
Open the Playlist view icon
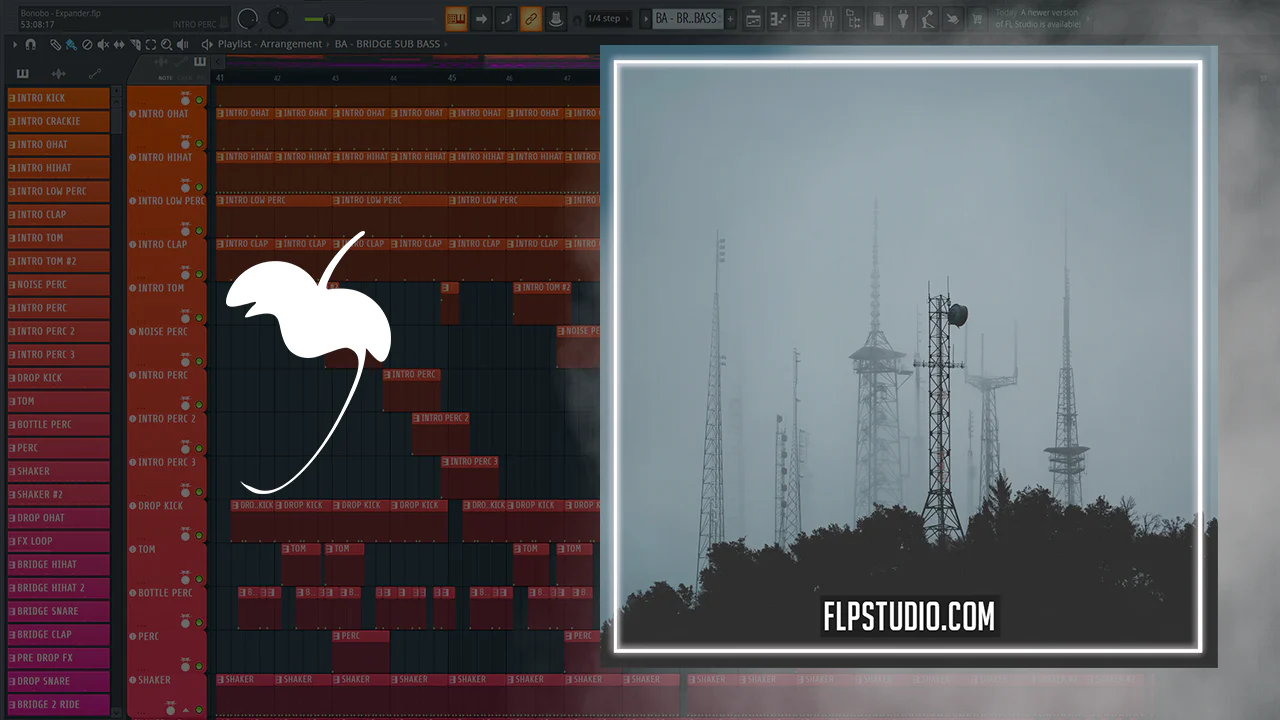pos(753,18)
